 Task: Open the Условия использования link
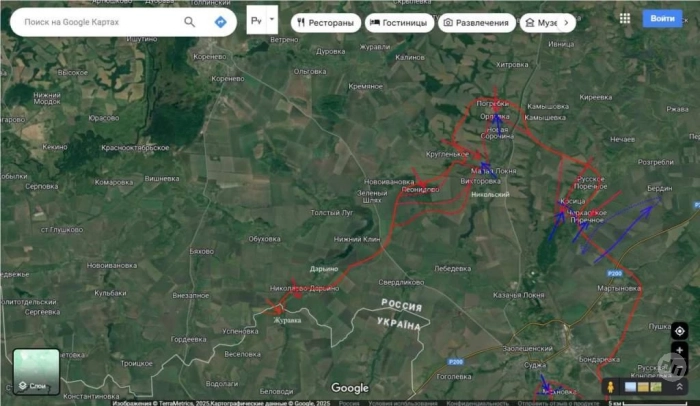point(403,403)
